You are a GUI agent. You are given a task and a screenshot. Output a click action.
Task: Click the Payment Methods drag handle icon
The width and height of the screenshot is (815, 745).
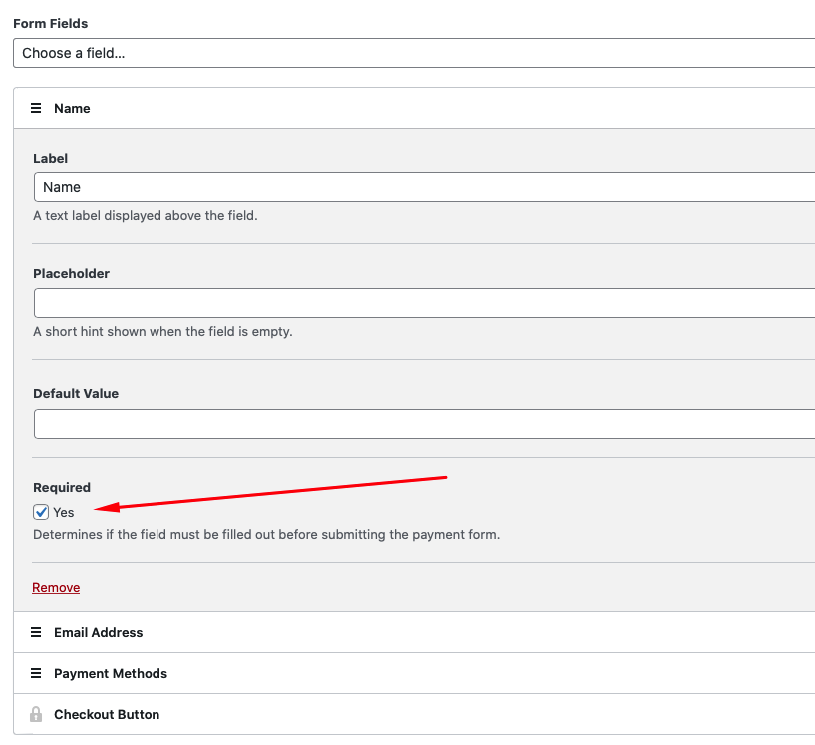pos(36,673)
